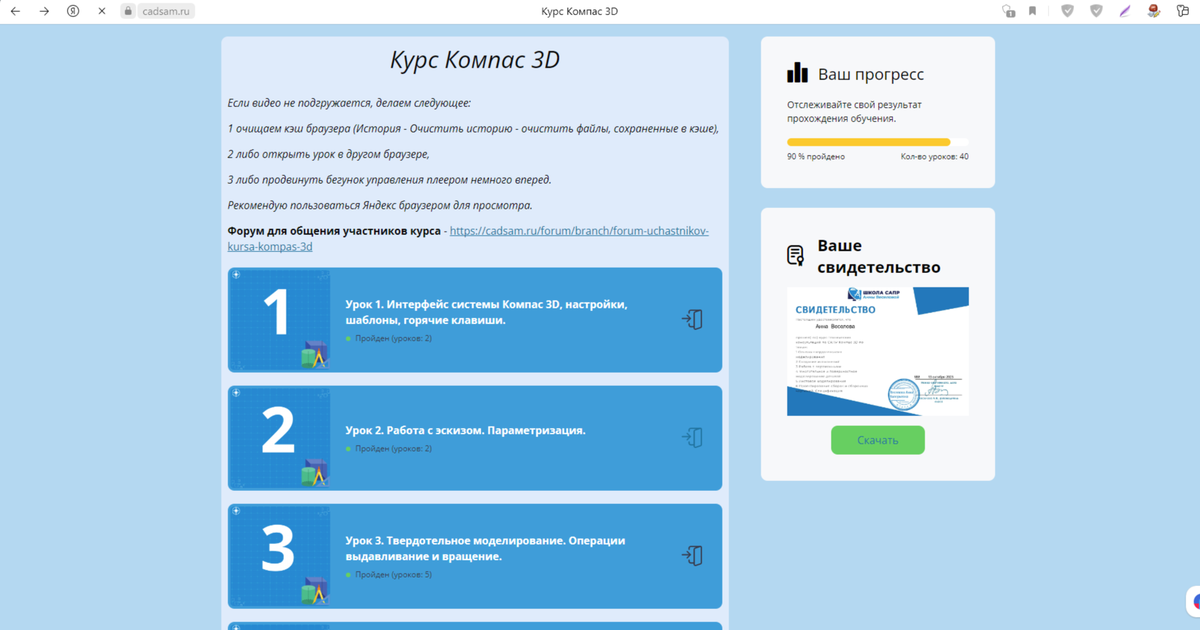Viewport: 1200px width, 630px height.
Task: Click the certificate icon beside 'Ваше свидетельство'
Action: tap(796, 256)
